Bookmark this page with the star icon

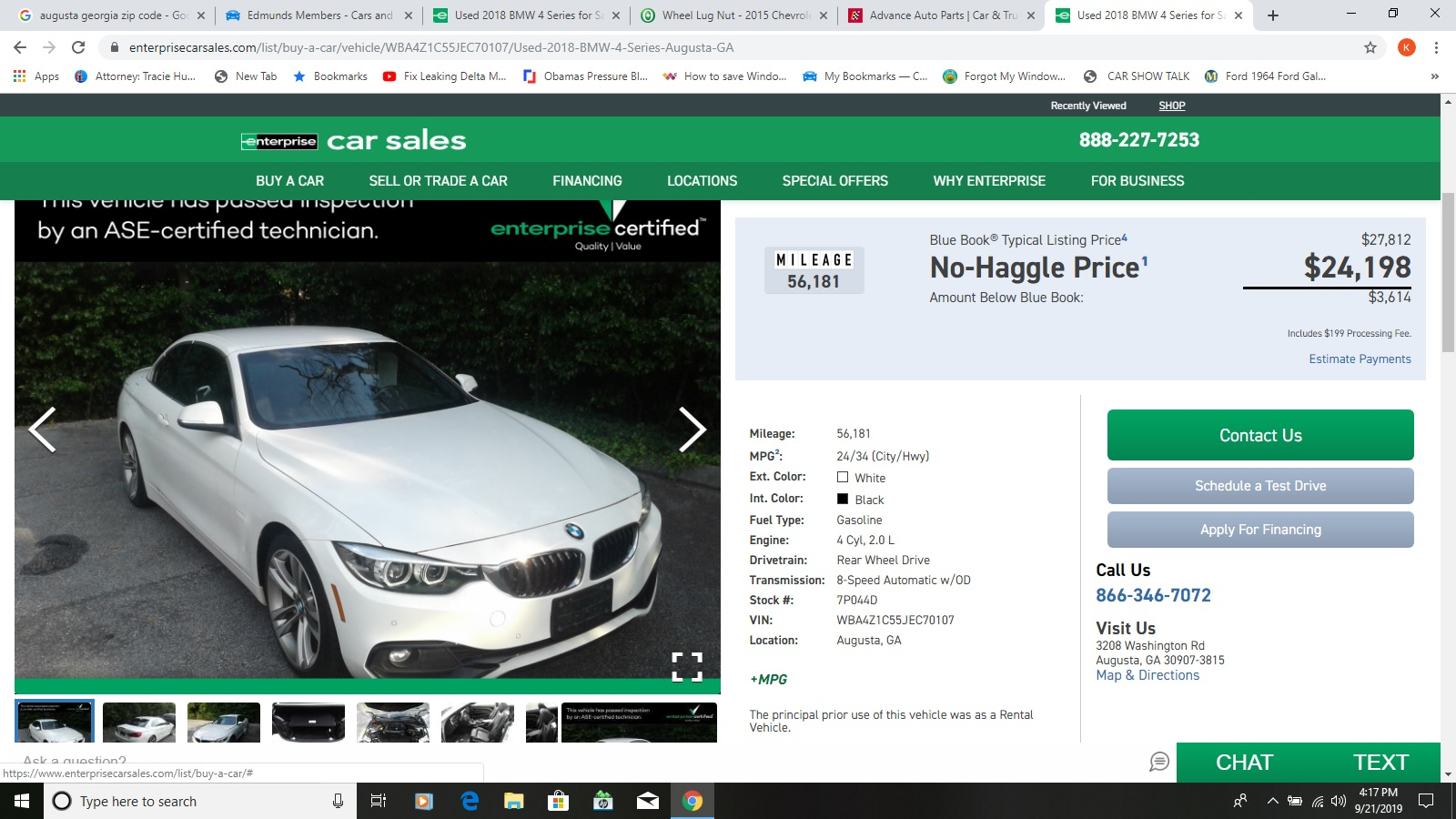click(x=1370, y=47)
